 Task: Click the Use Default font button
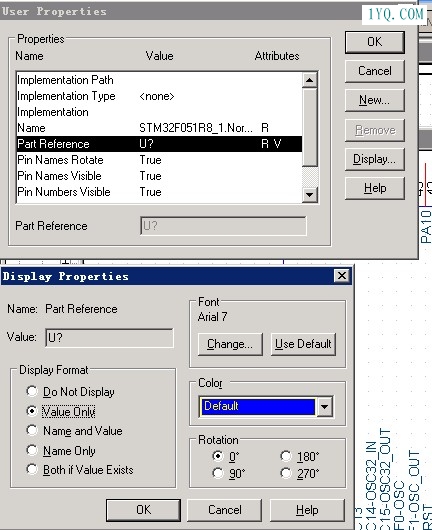303,344
